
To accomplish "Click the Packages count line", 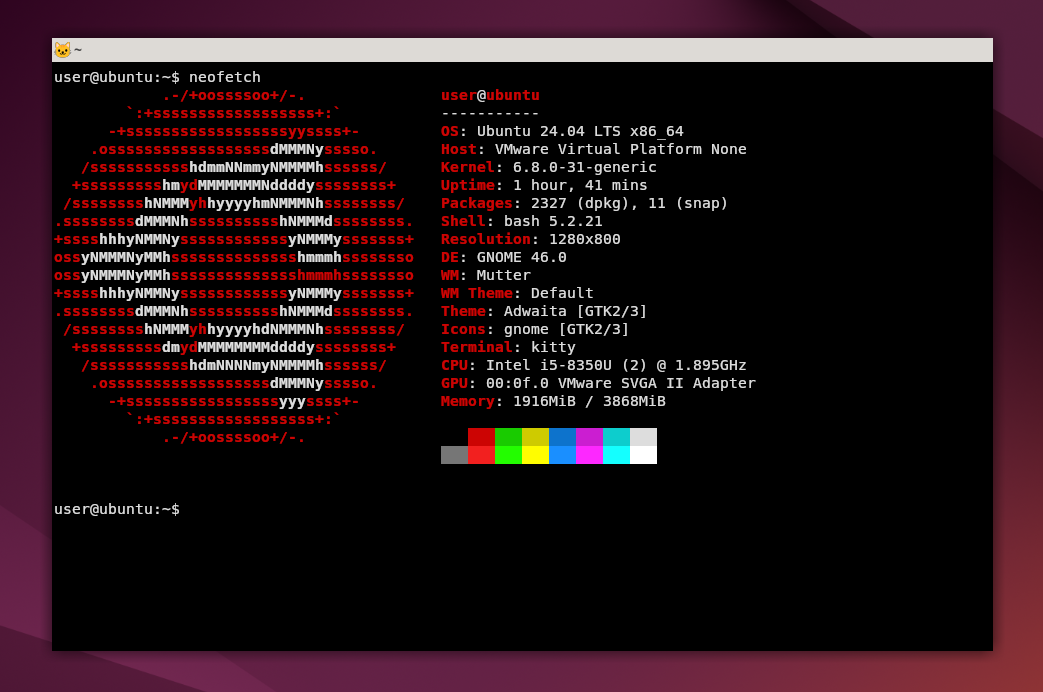I will [x=584, y=203].
